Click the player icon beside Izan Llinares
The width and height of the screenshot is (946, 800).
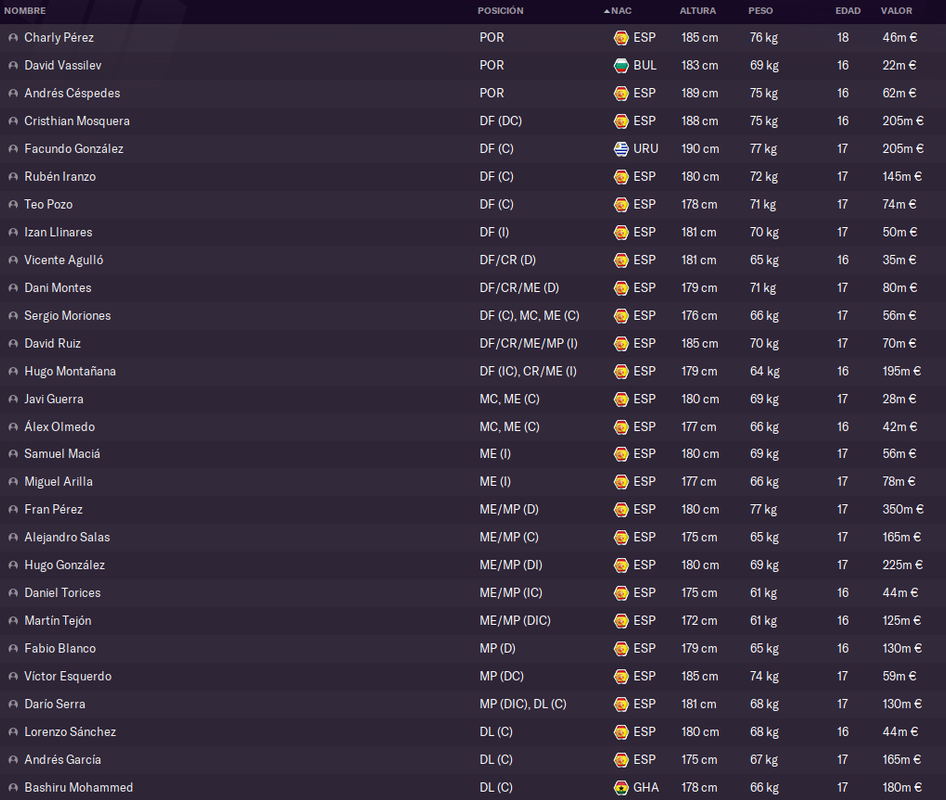13,232
